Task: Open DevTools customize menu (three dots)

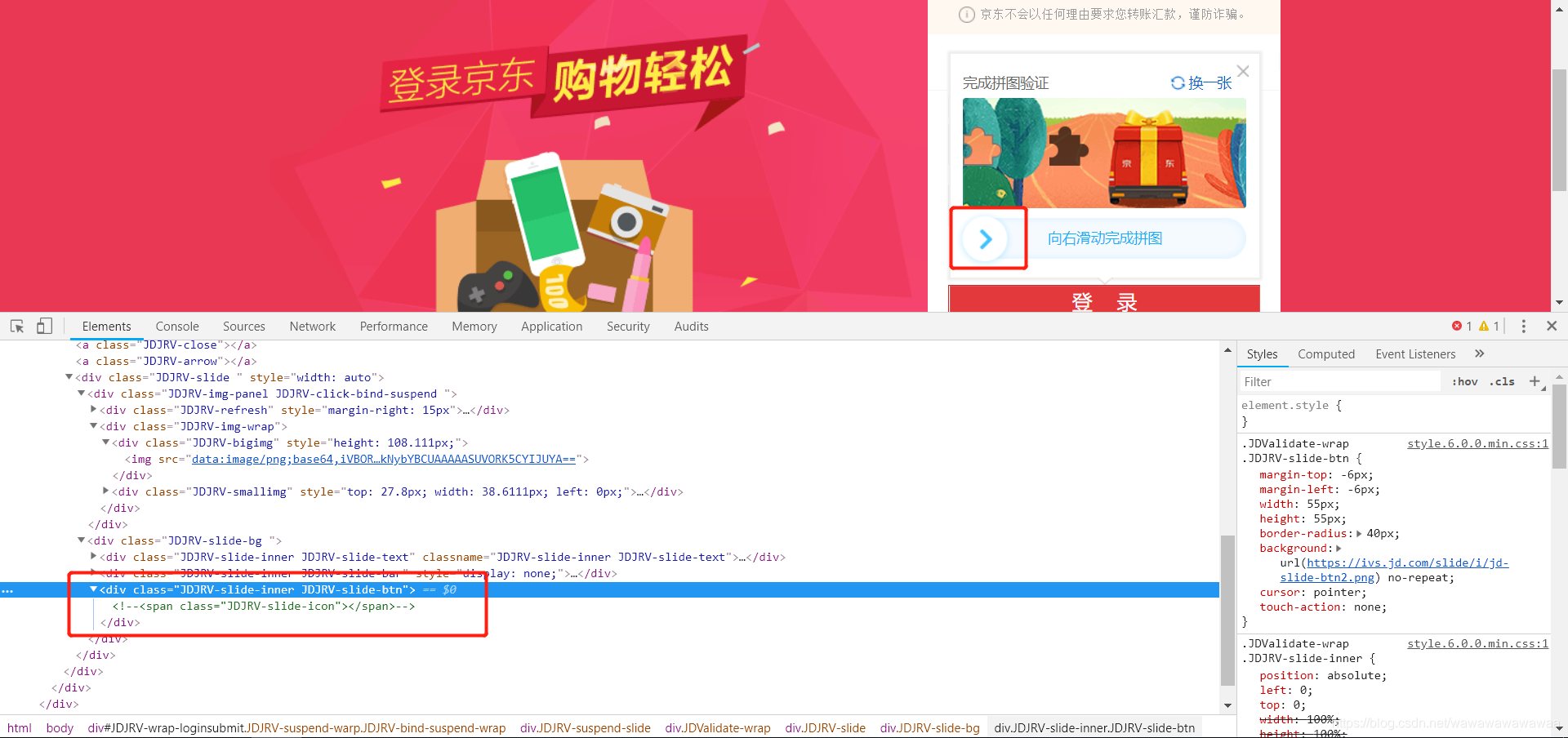Action: coord(1523,326)
